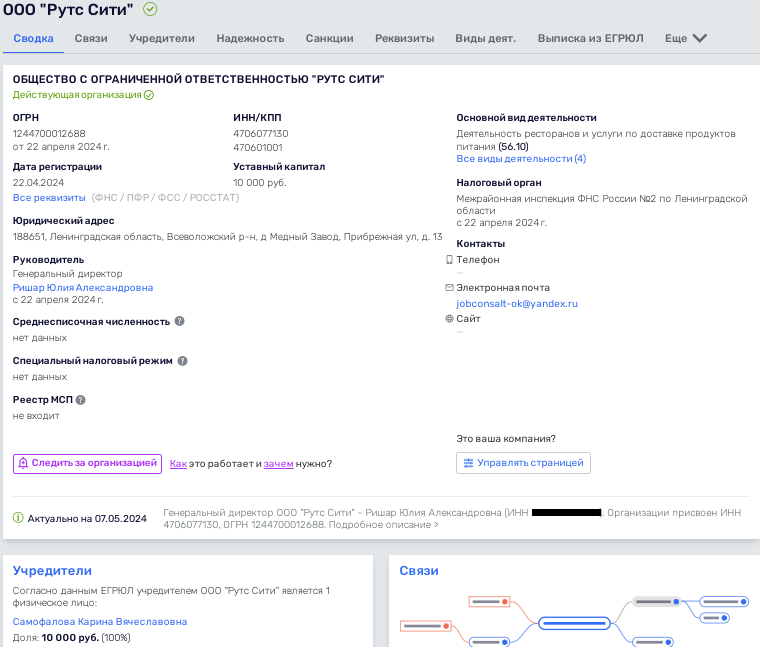Click the (ФНС / ПФР / ФСС / РОССТАТ) text

pyautogui.click(x=165, y=198)
